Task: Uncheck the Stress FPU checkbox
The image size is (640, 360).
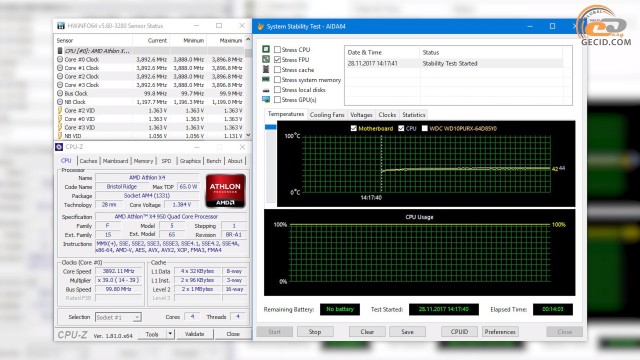Action: [x=277, y=60]
